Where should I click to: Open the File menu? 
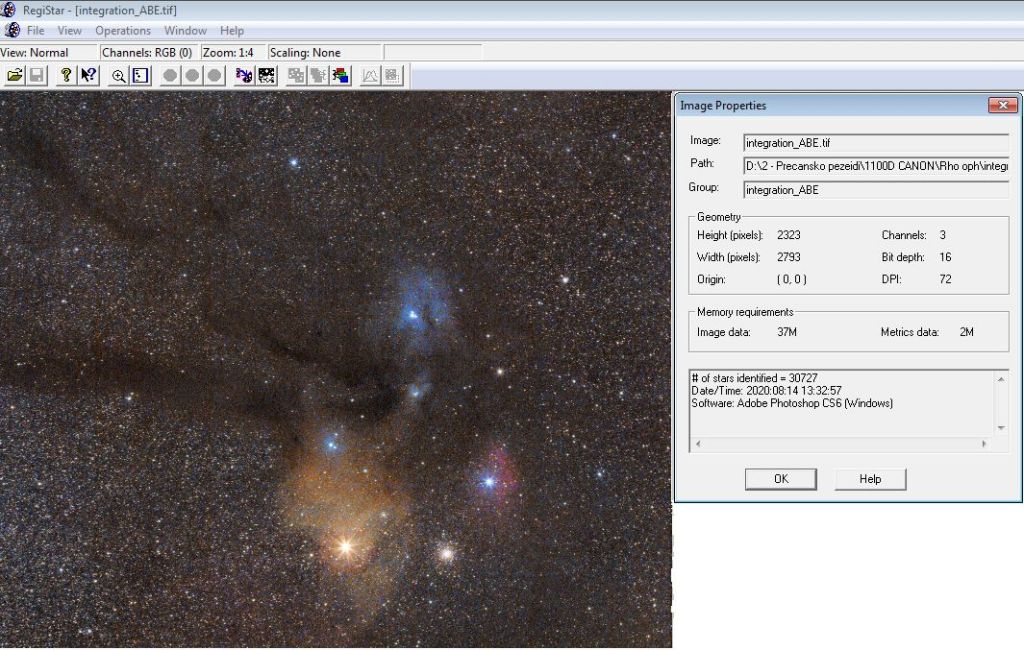(x=36, y=31)
